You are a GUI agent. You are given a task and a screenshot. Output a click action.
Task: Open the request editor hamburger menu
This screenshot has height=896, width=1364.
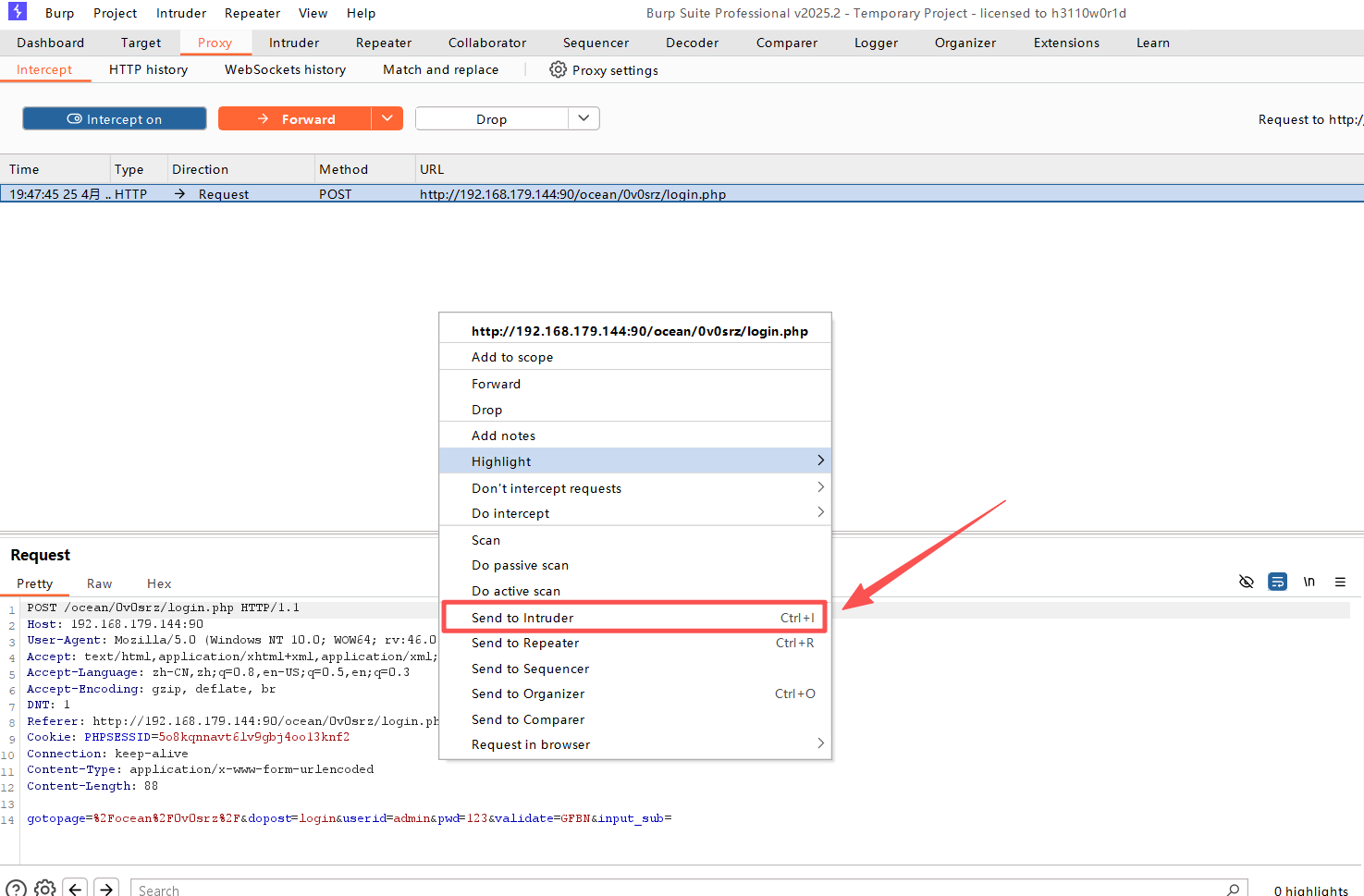pyautogui.click(x=1340, y=582)
